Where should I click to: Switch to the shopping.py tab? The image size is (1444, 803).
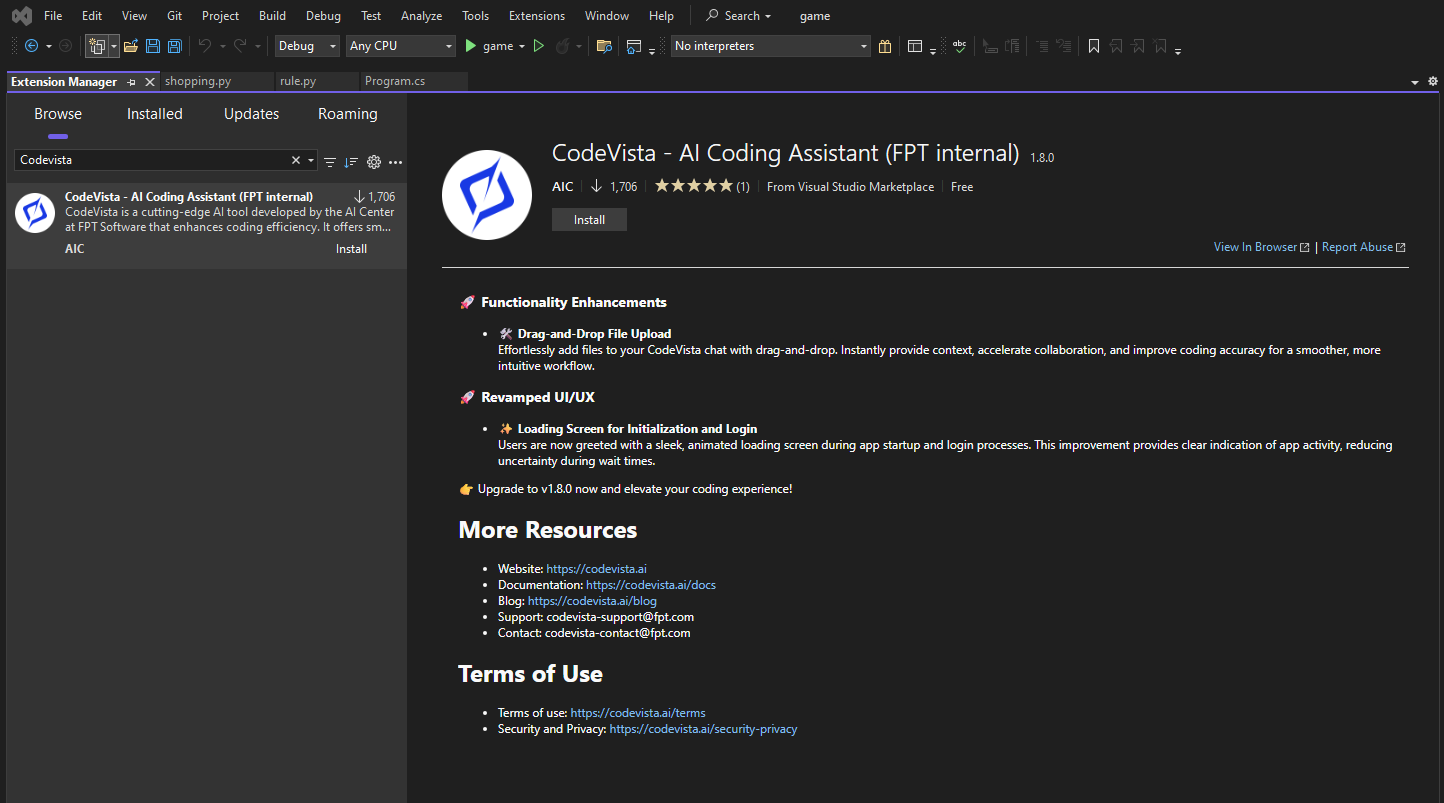(x=217, y=81)
